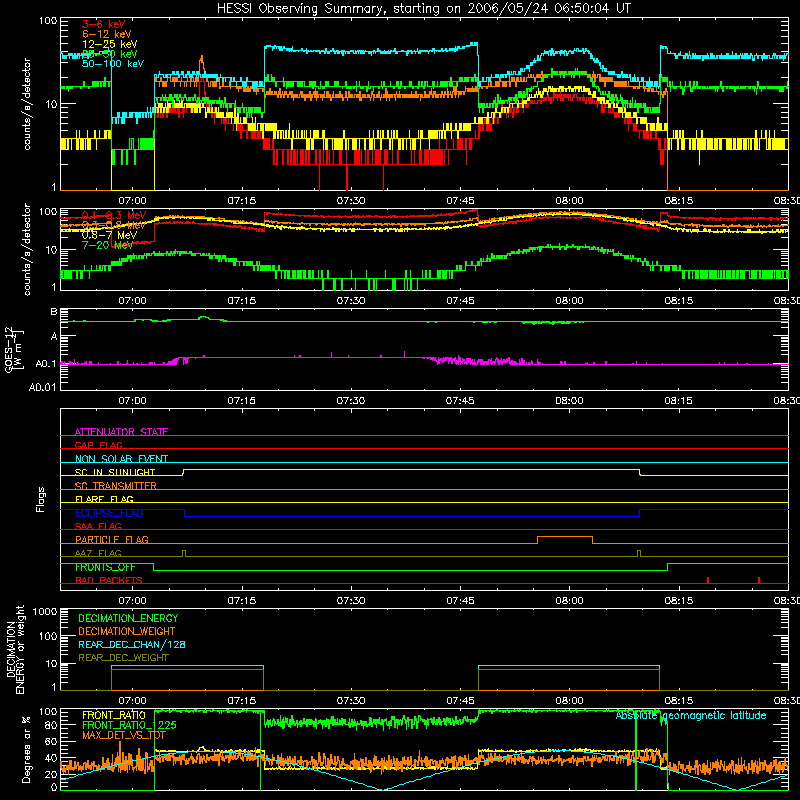Click the "A0.1" GOES axis tick label
This screenshot has height=800, width=800.
46,363
